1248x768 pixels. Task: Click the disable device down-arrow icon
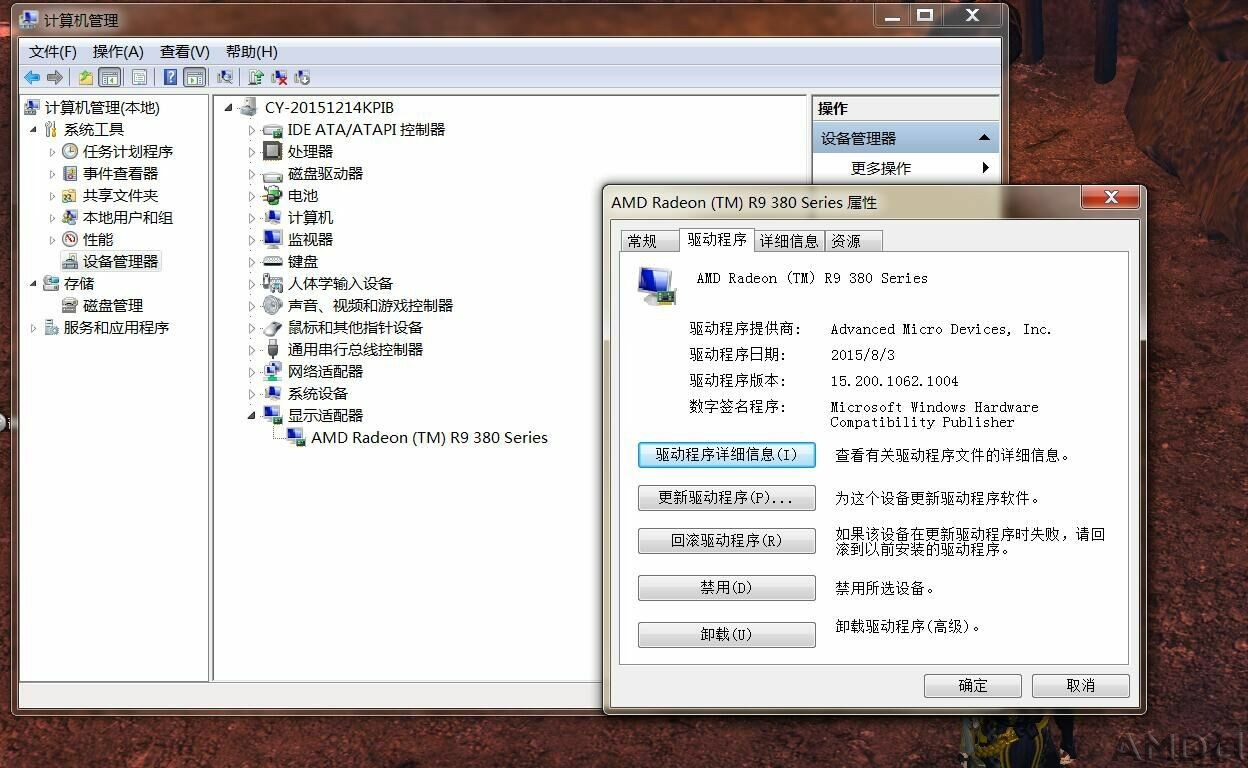point(302,77)
